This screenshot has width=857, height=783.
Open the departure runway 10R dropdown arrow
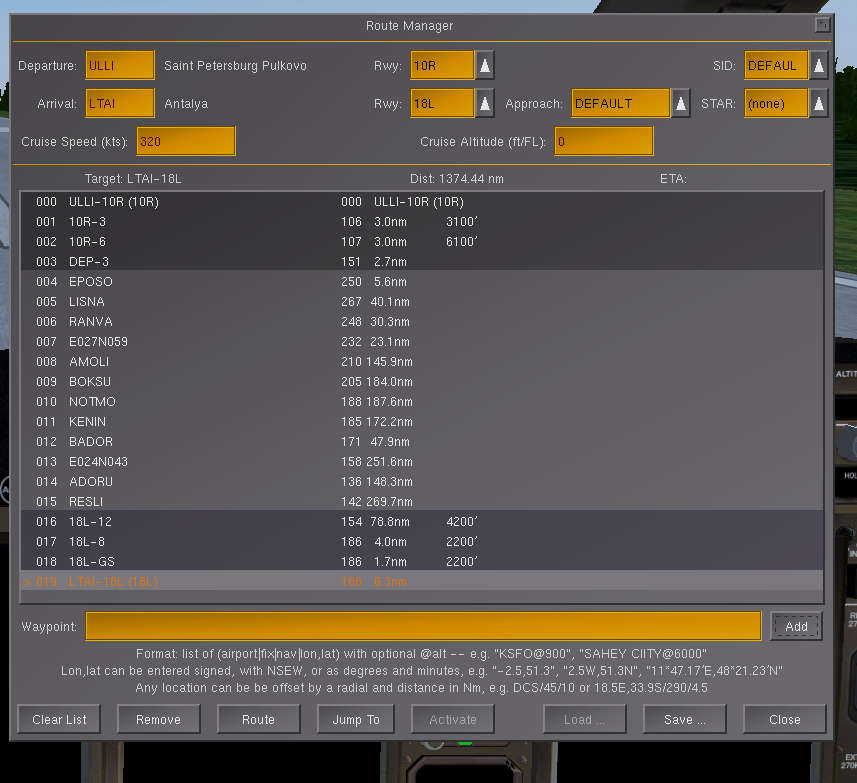pyautogui.click(x=484, y=66)
